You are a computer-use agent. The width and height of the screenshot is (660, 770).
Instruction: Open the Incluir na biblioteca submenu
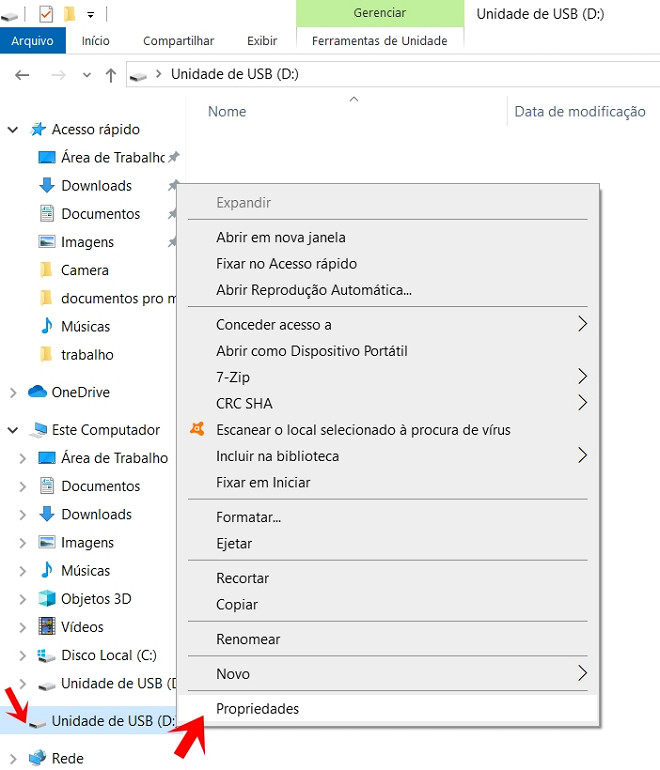pos(388,456)
